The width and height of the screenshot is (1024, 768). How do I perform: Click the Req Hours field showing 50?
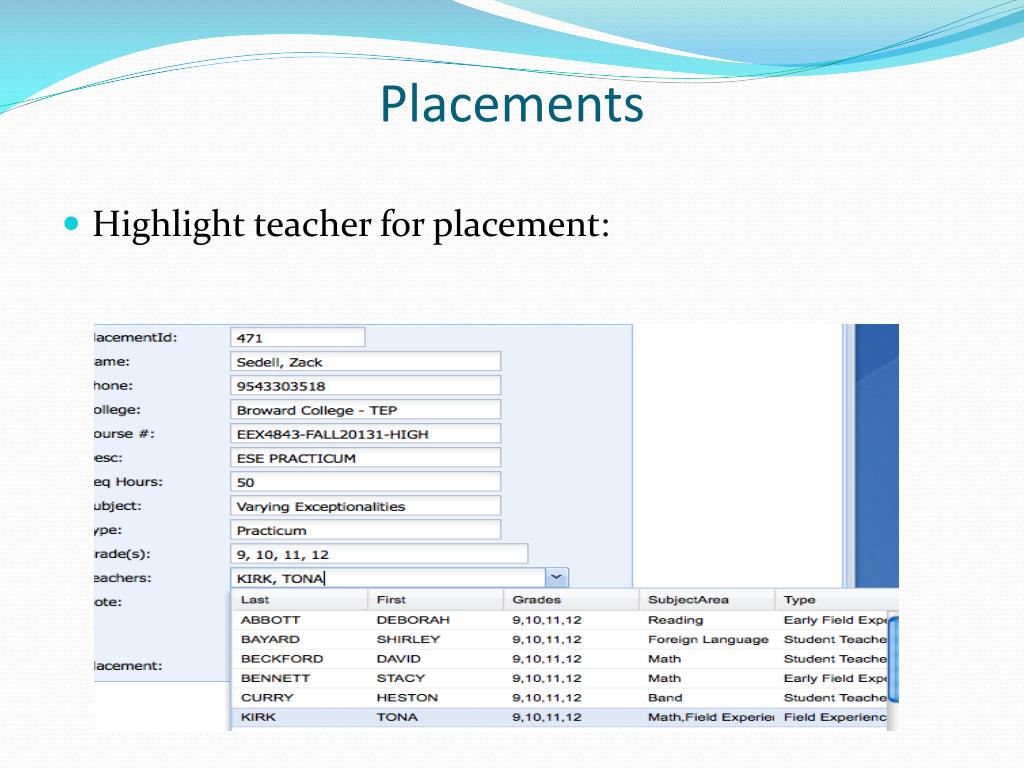[366, 482]
